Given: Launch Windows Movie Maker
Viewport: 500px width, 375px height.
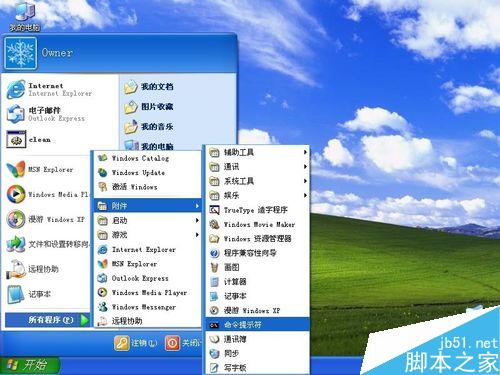Looking at the screenshot, I should tap(258, 224).
